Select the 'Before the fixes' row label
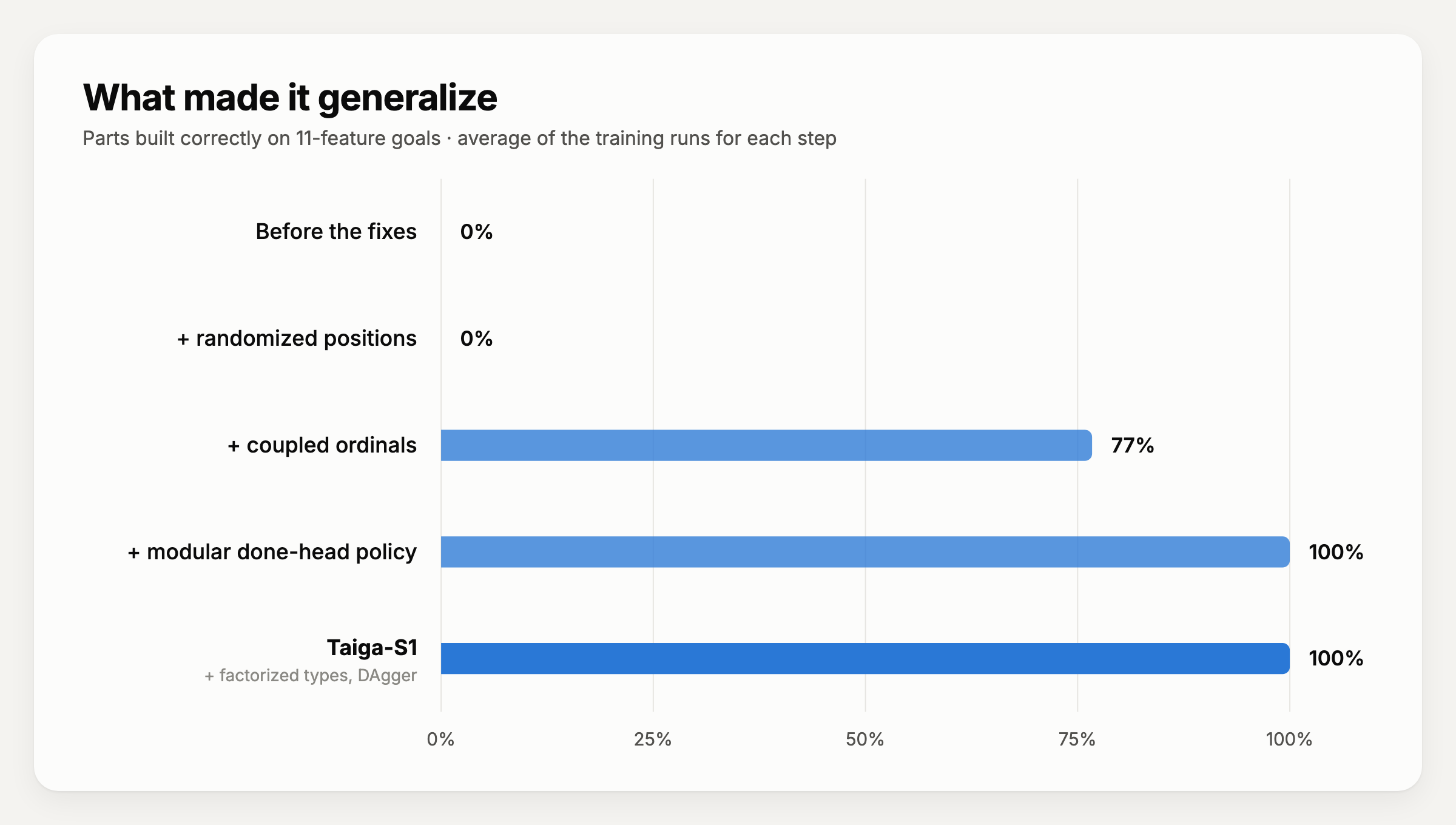This screenshot has width=1456, height=825. click(x=336, y=232)
